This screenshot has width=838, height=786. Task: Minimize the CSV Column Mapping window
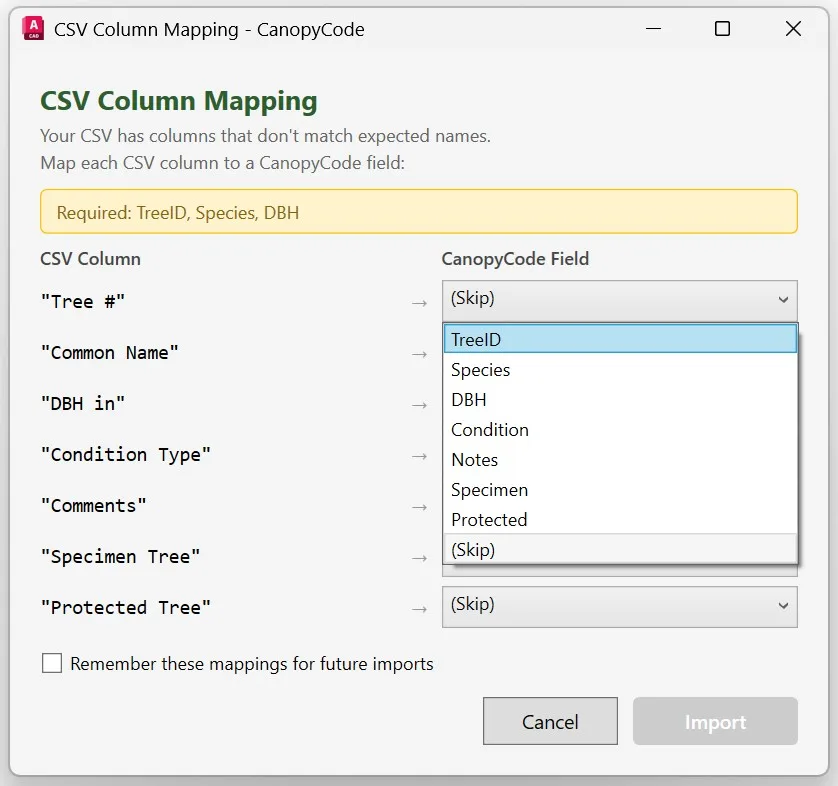point(653,28)
